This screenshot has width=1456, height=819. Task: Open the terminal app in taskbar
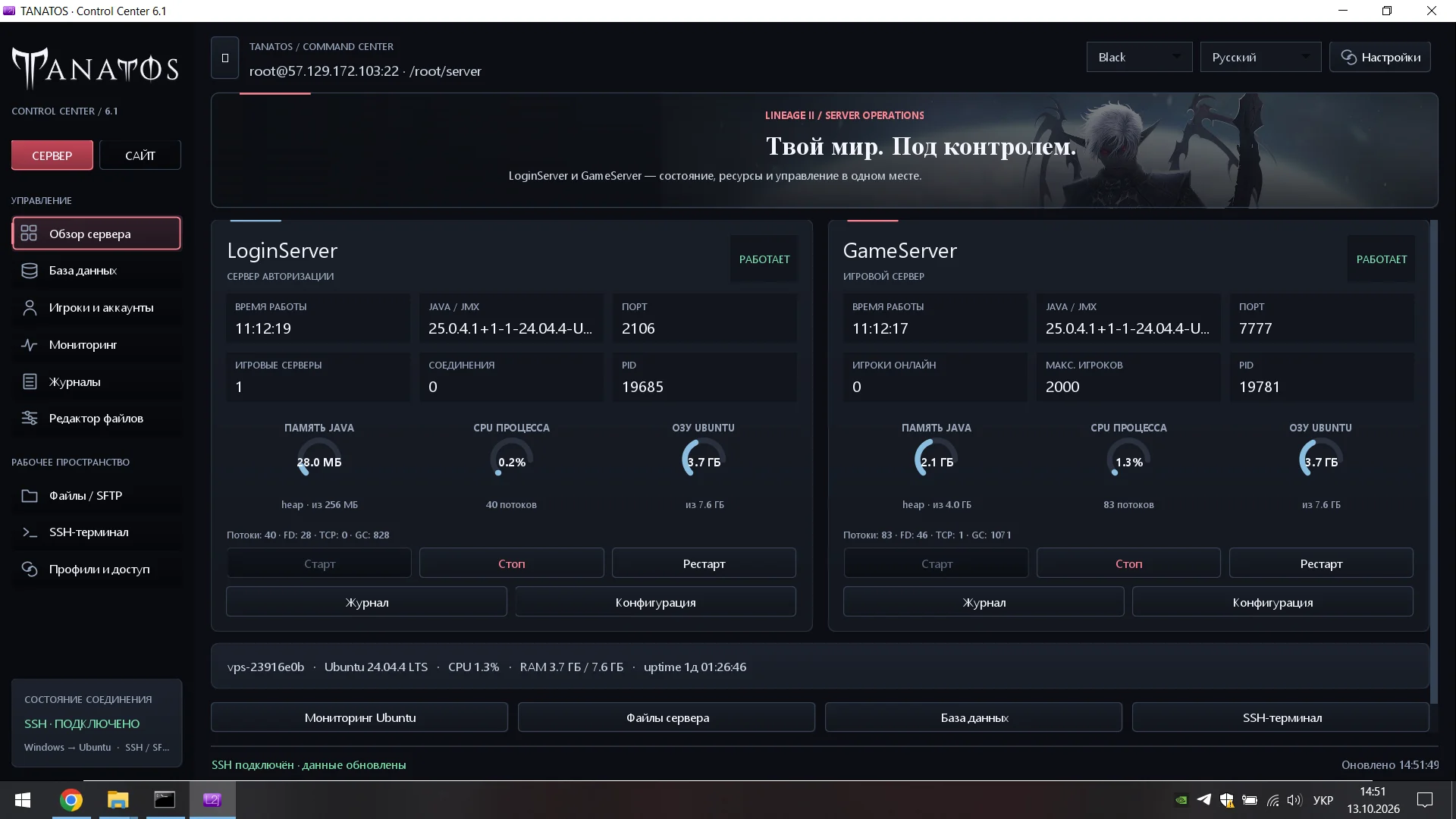[165, 800]
